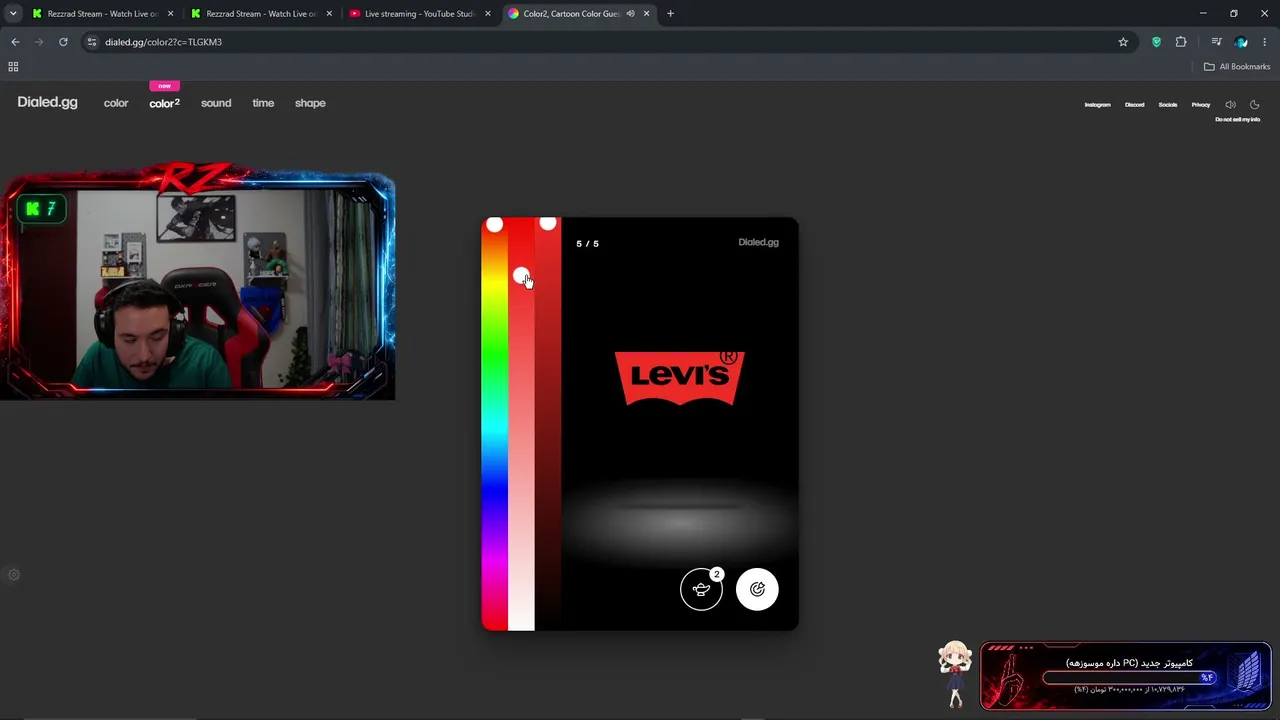
Task: Click the brightness slider handle
Action: (x=547, y=223)
